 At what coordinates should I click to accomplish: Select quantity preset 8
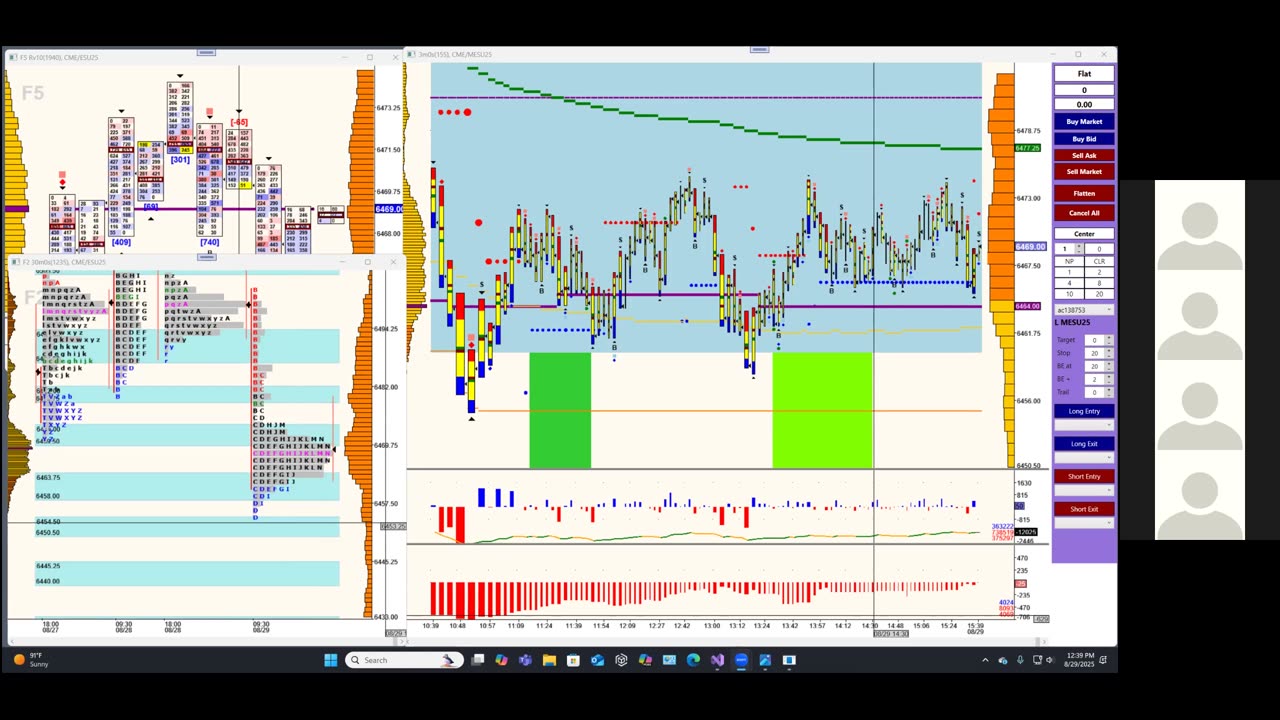(1099, 283)
